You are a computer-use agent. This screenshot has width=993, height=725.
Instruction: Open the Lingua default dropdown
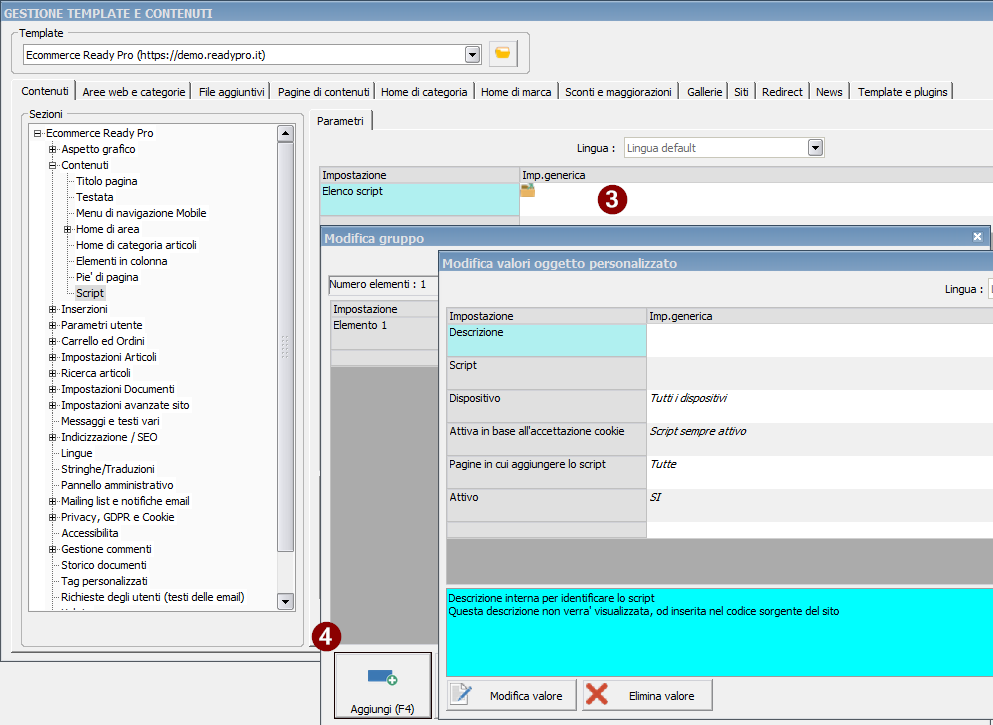[815, 148]
